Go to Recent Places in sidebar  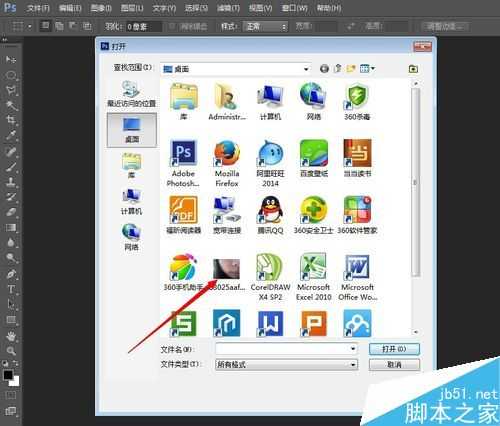131,94
